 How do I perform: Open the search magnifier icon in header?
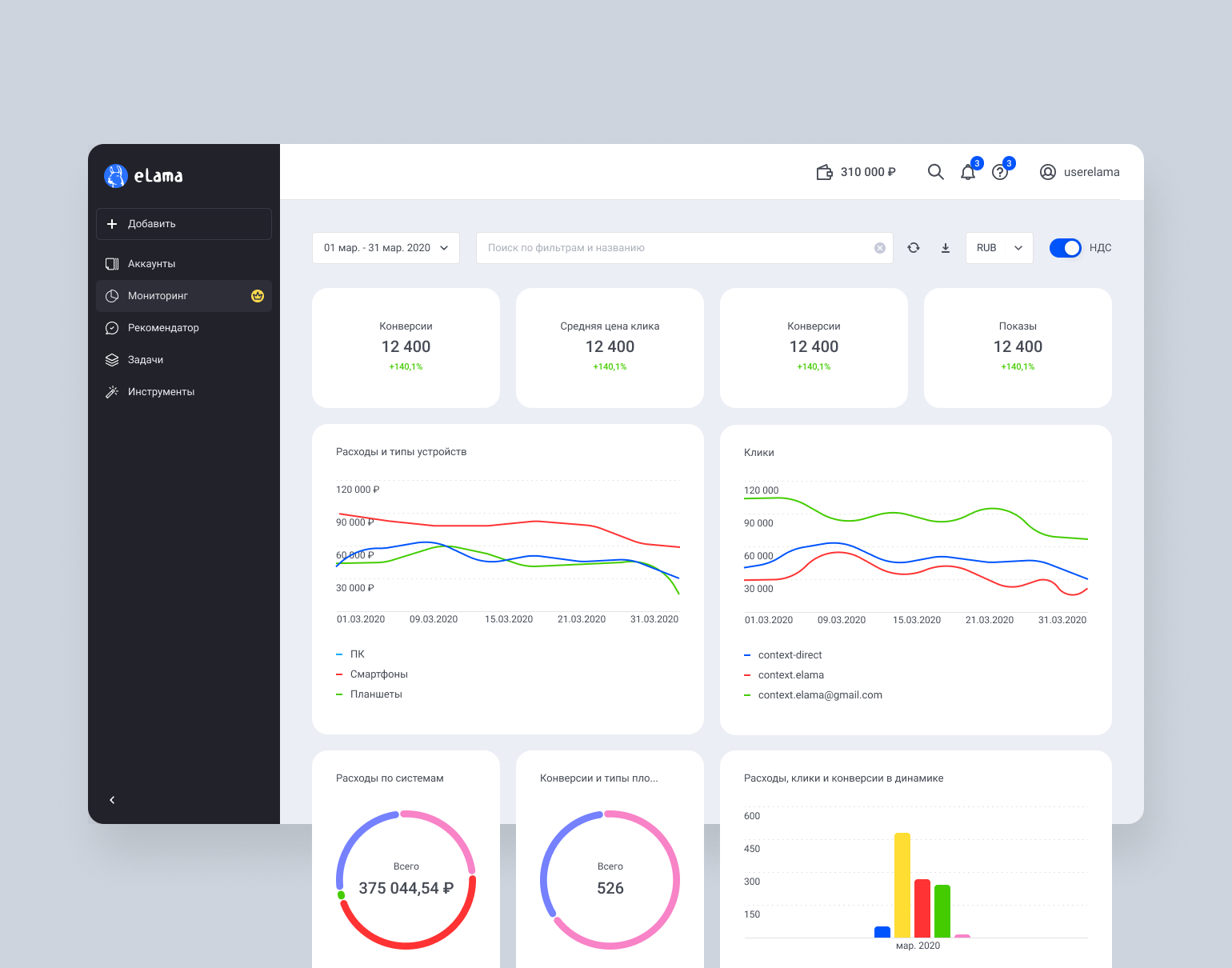935,172
